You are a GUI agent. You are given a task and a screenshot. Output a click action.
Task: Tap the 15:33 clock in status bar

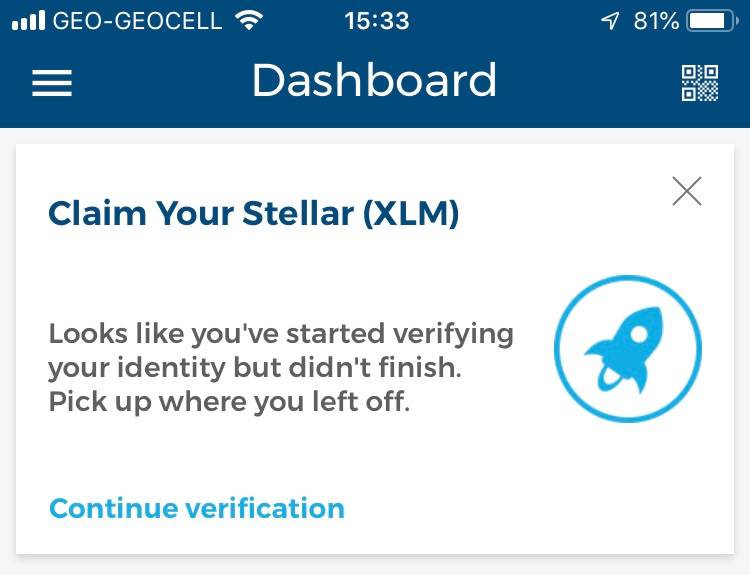tap(376, 21)
